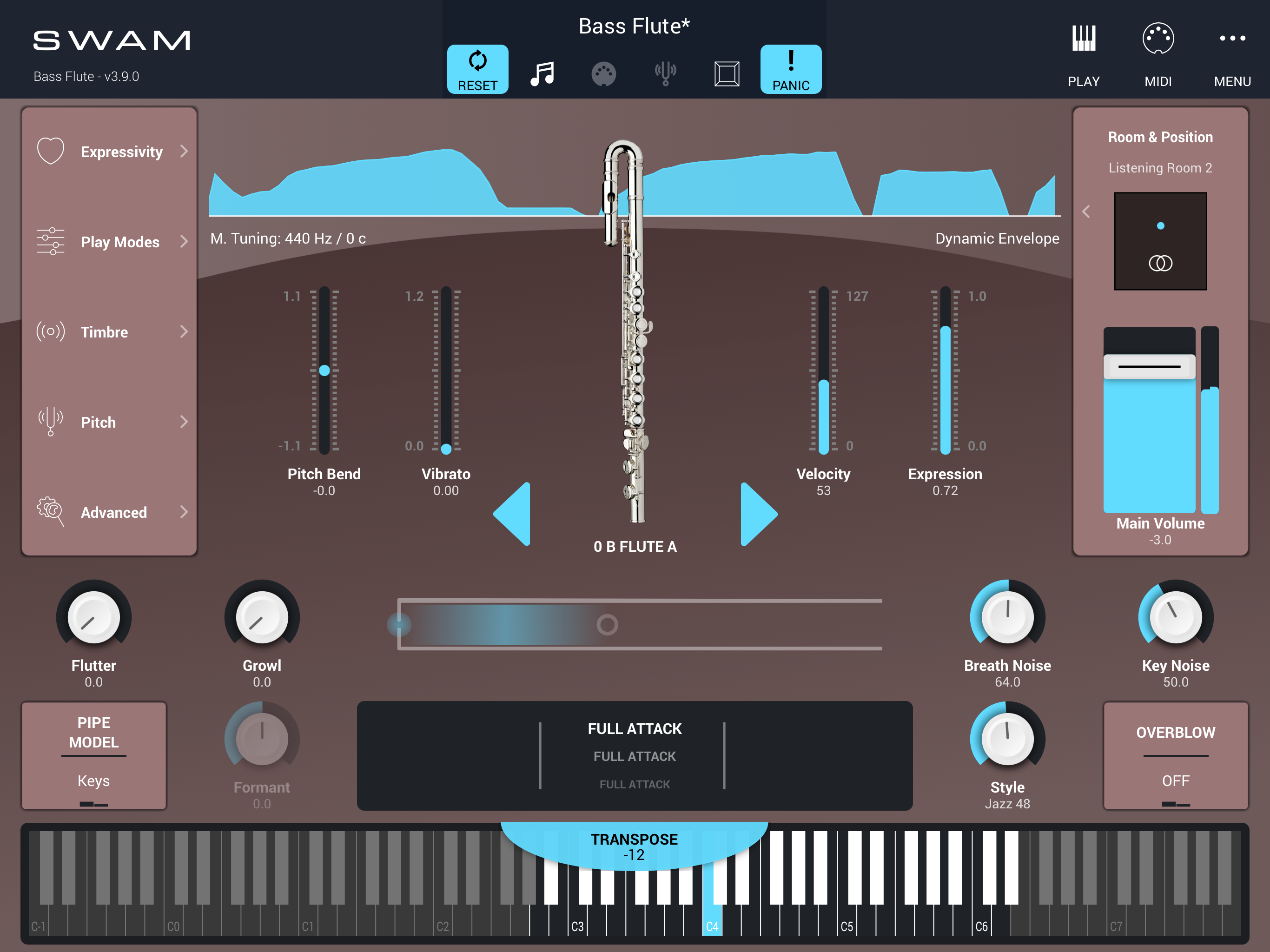Click the Style knob
The image size is (1270, 952).
click(x=1007, y=739)
